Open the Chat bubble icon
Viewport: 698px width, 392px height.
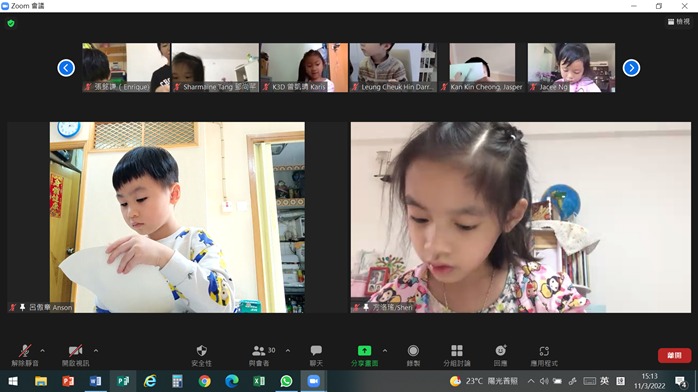pos(316,351)
